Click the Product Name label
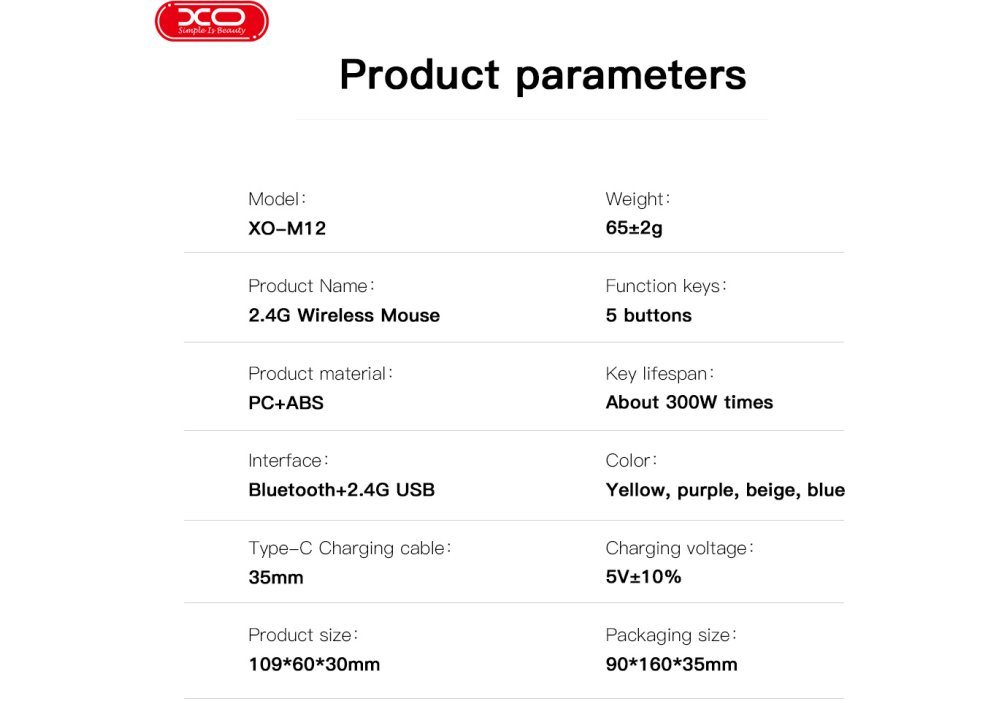Viewport: 1000px width, 701px height. tap(311, 286)
